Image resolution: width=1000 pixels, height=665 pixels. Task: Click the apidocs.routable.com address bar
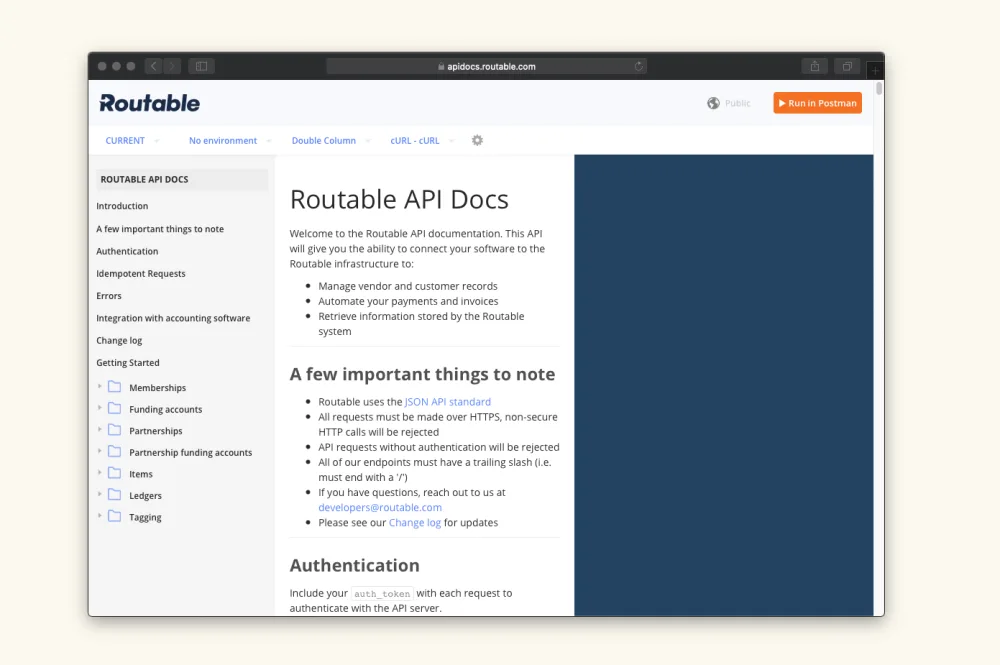(487, 66)
